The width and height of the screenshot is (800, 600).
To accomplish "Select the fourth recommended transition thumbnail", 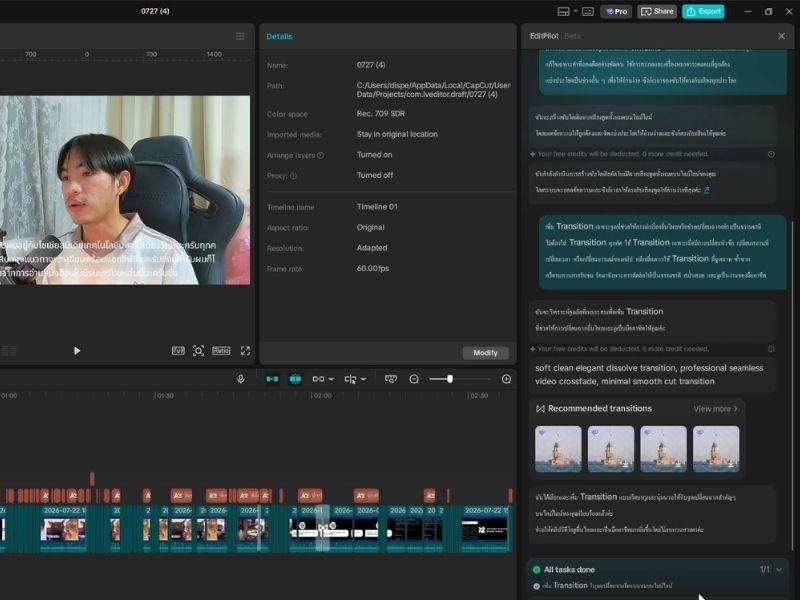I will (716, 449).
